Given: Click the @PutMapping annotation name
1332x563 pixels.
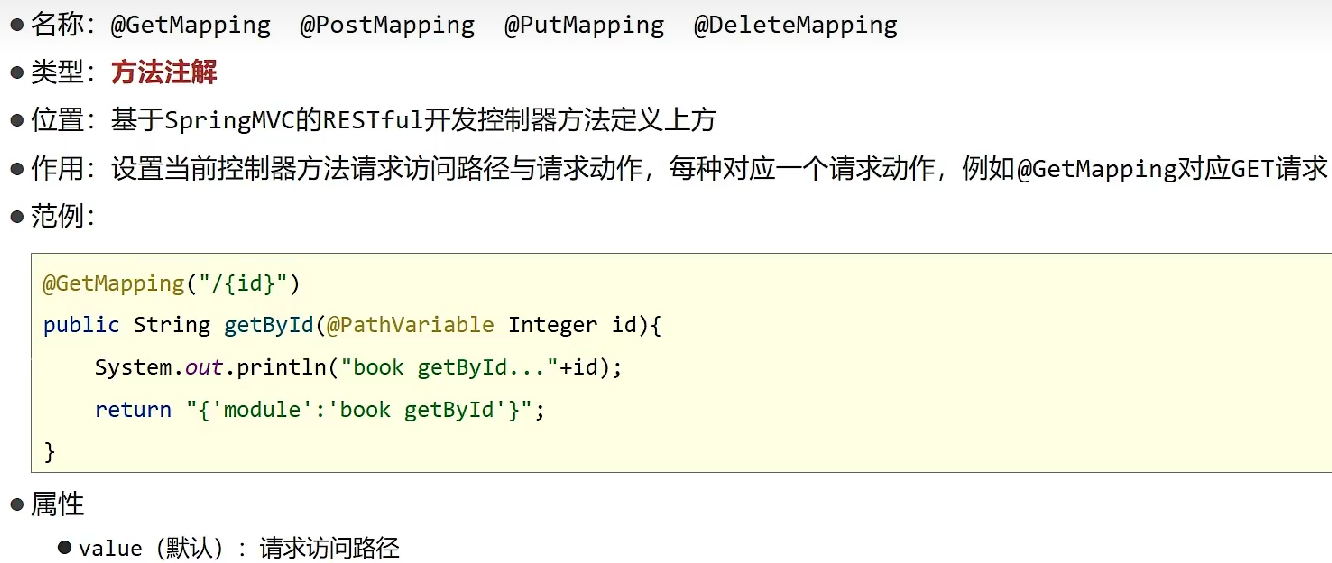Looking at the screenshot, I should [584, 25].
